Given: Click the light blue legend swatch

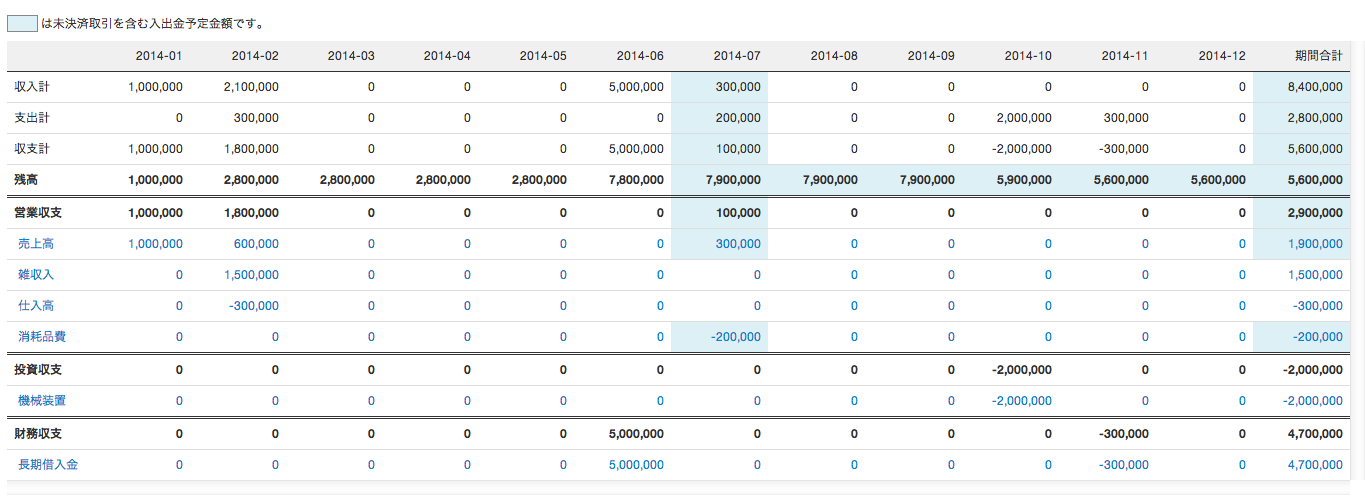Looking at the screenshot, I should point(22,22).
